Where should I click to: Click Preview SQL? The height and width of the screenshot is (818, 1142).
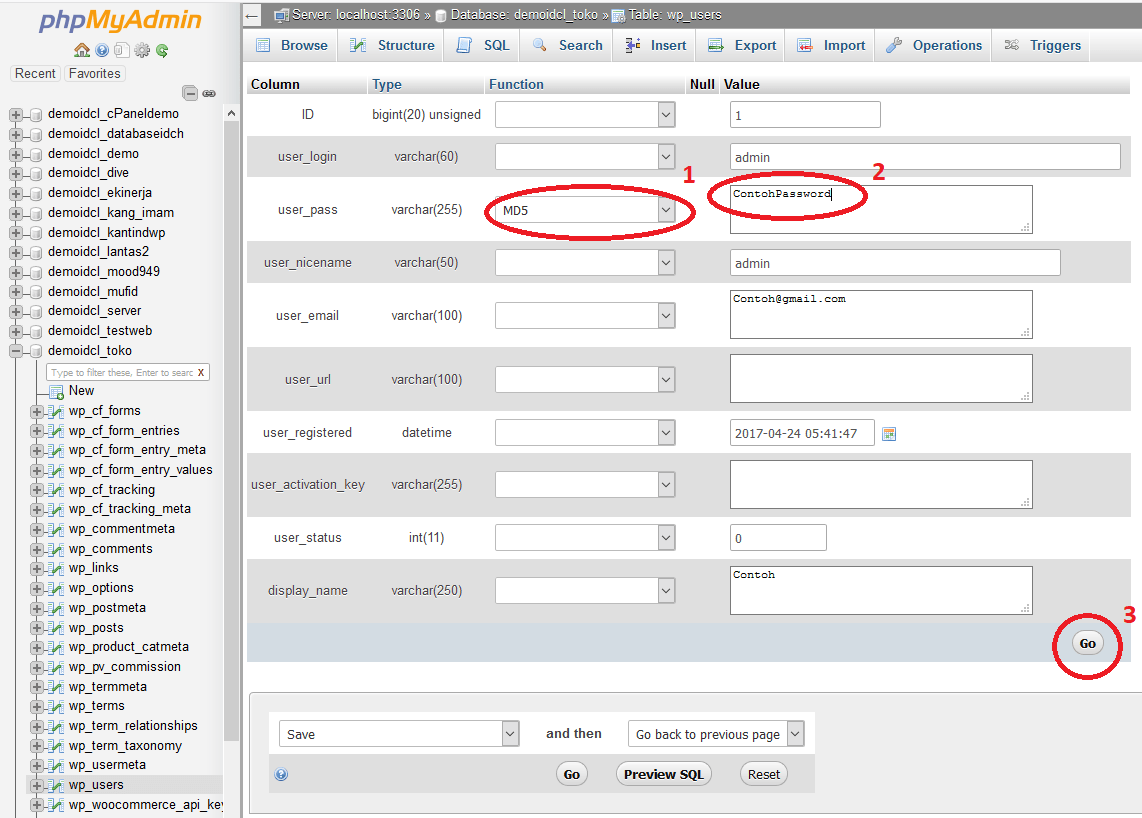point(663,773)
